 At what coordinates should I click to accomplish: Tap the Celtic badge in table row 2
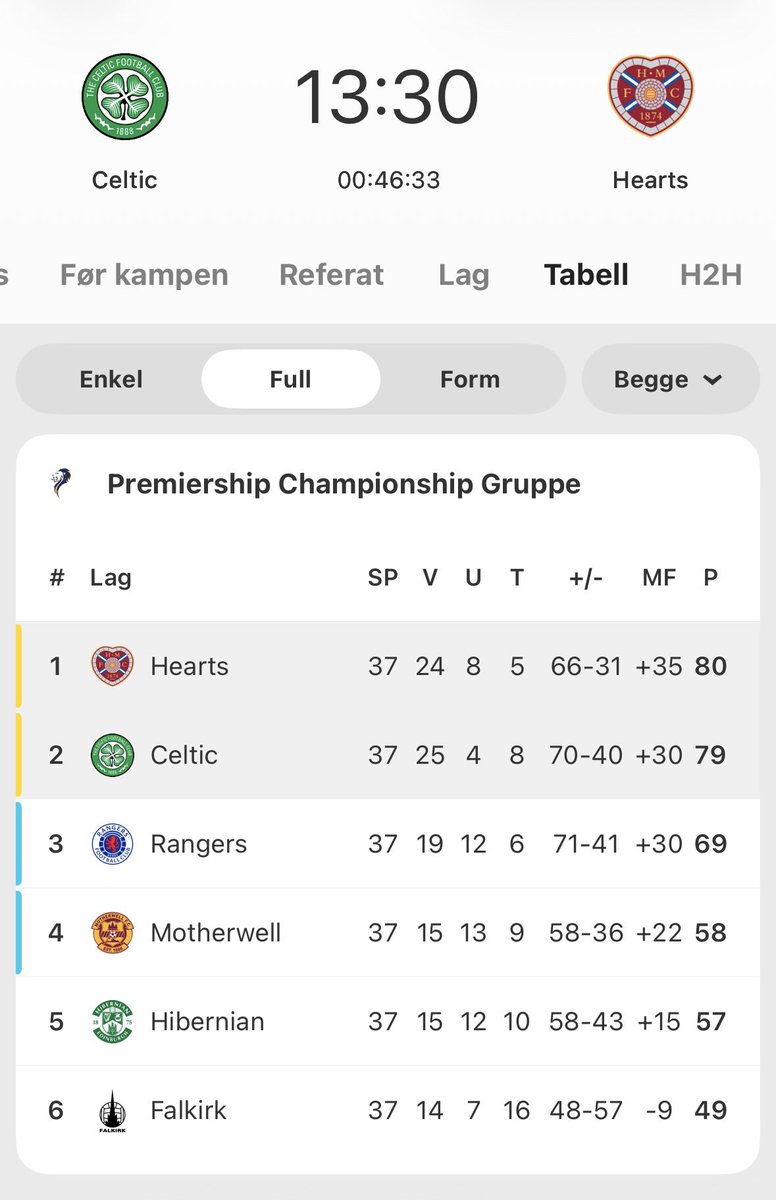tap(112, 755)
